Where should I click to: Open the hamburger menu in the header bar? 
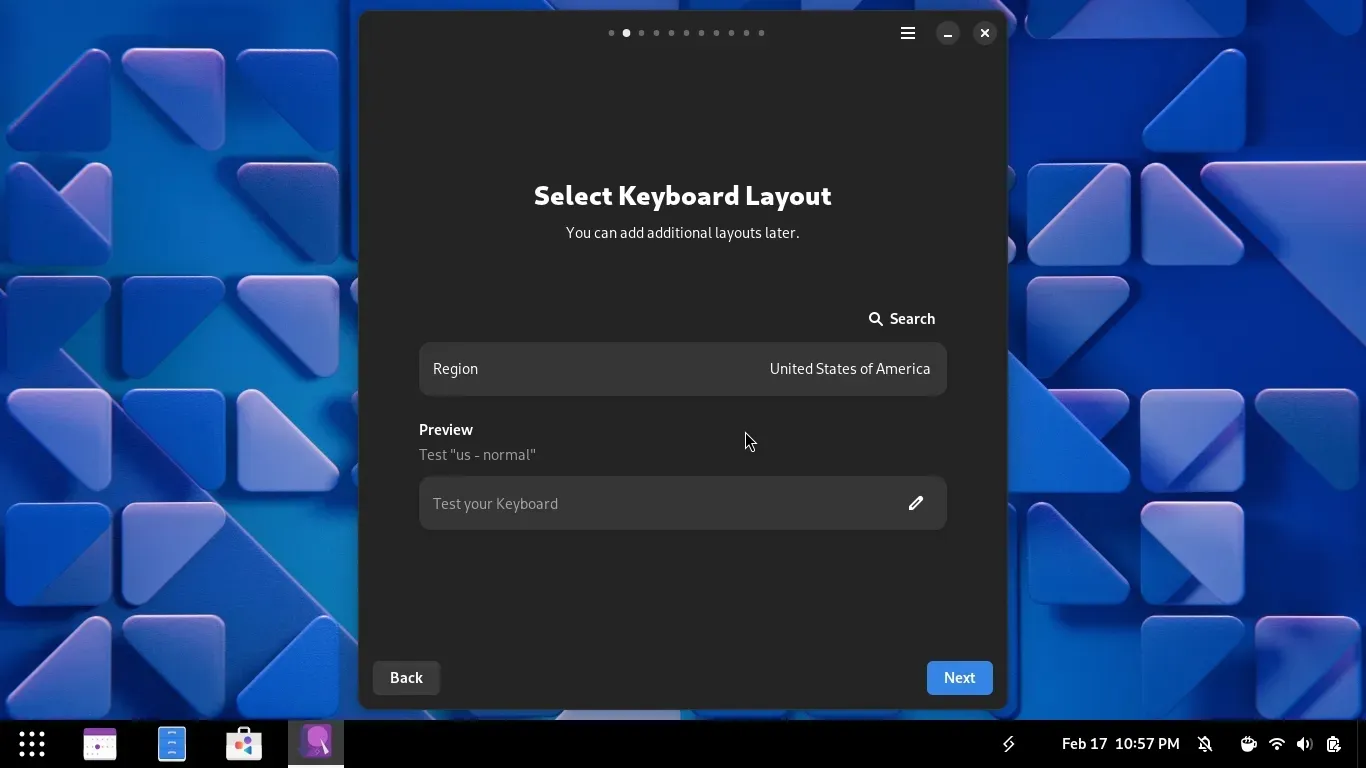[908, 33]
